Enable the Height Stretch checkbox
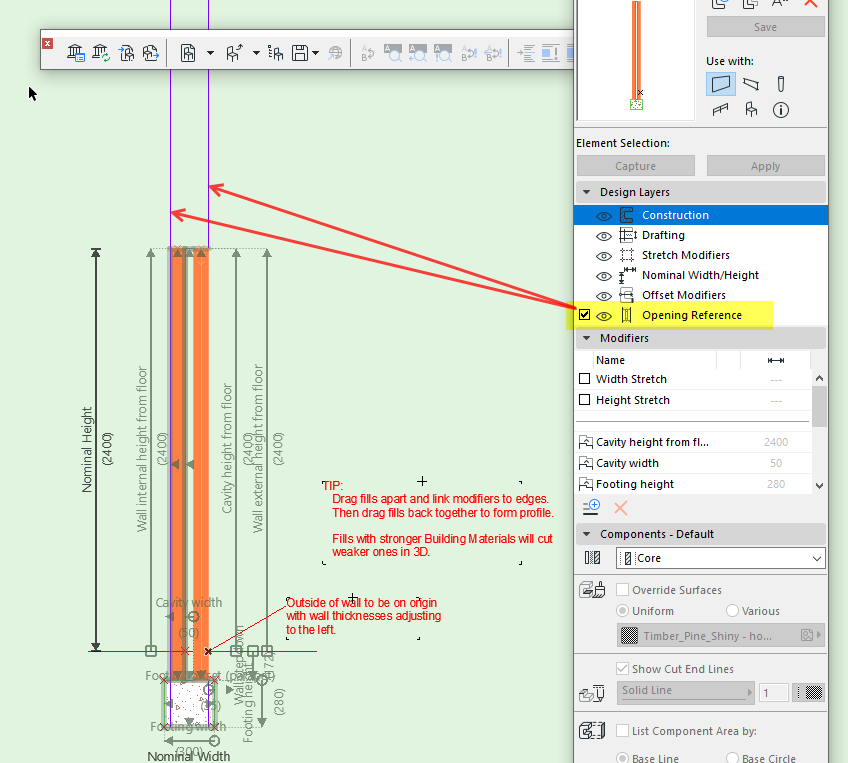848x763 pixels. [585, 400]
